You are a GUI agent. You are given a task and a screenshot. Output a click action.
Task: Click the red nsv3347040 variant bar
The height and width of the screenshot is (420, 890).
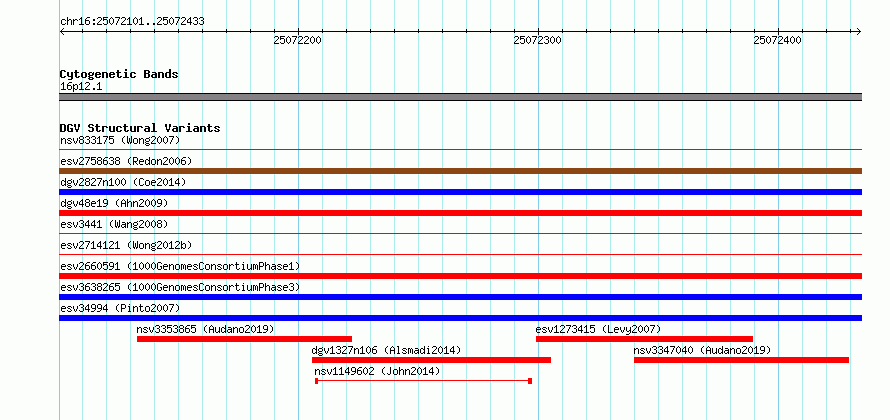pyautogui.click(x=741, y=360)
